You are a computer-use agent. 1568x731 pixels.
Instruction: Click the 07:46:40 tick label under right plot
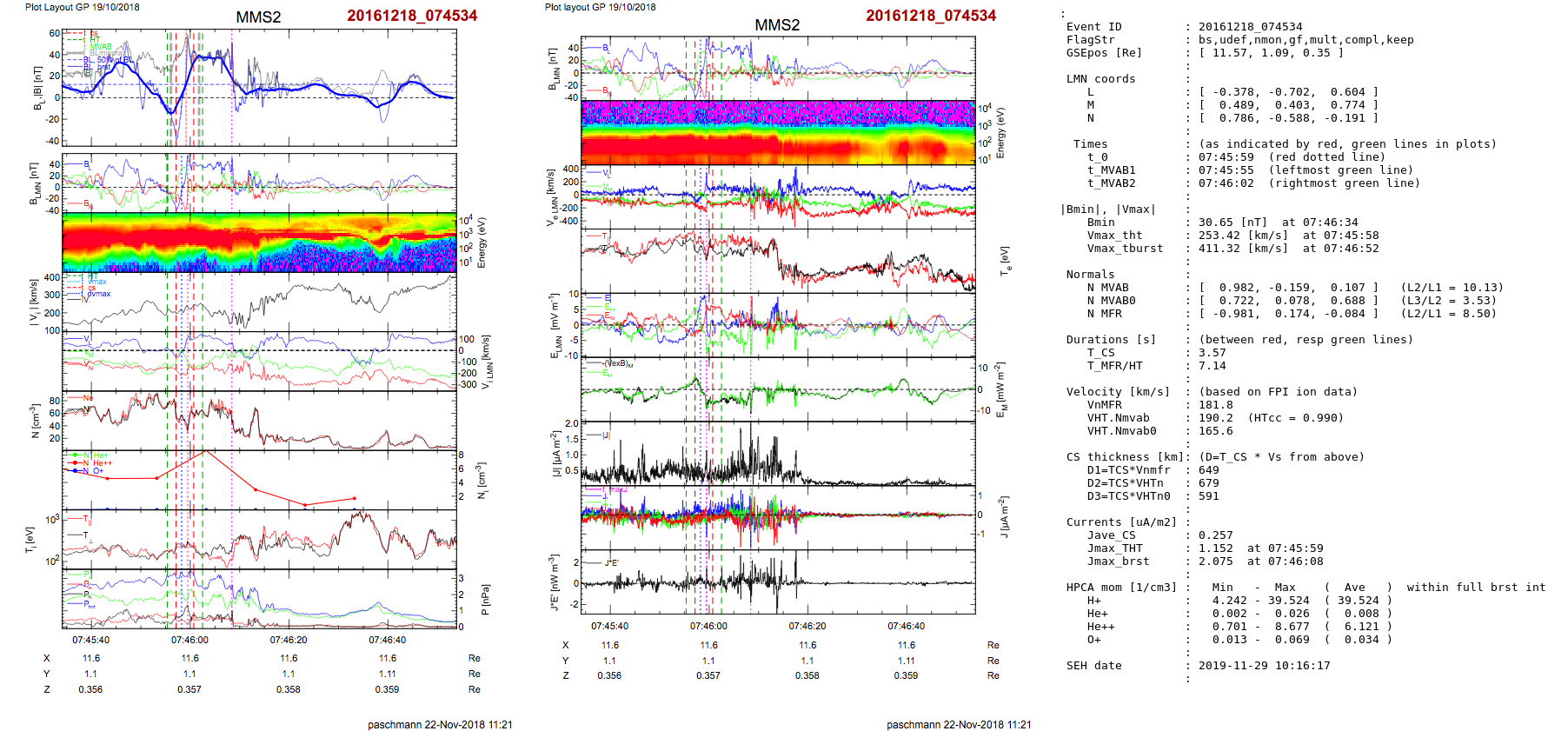point(906,626)
